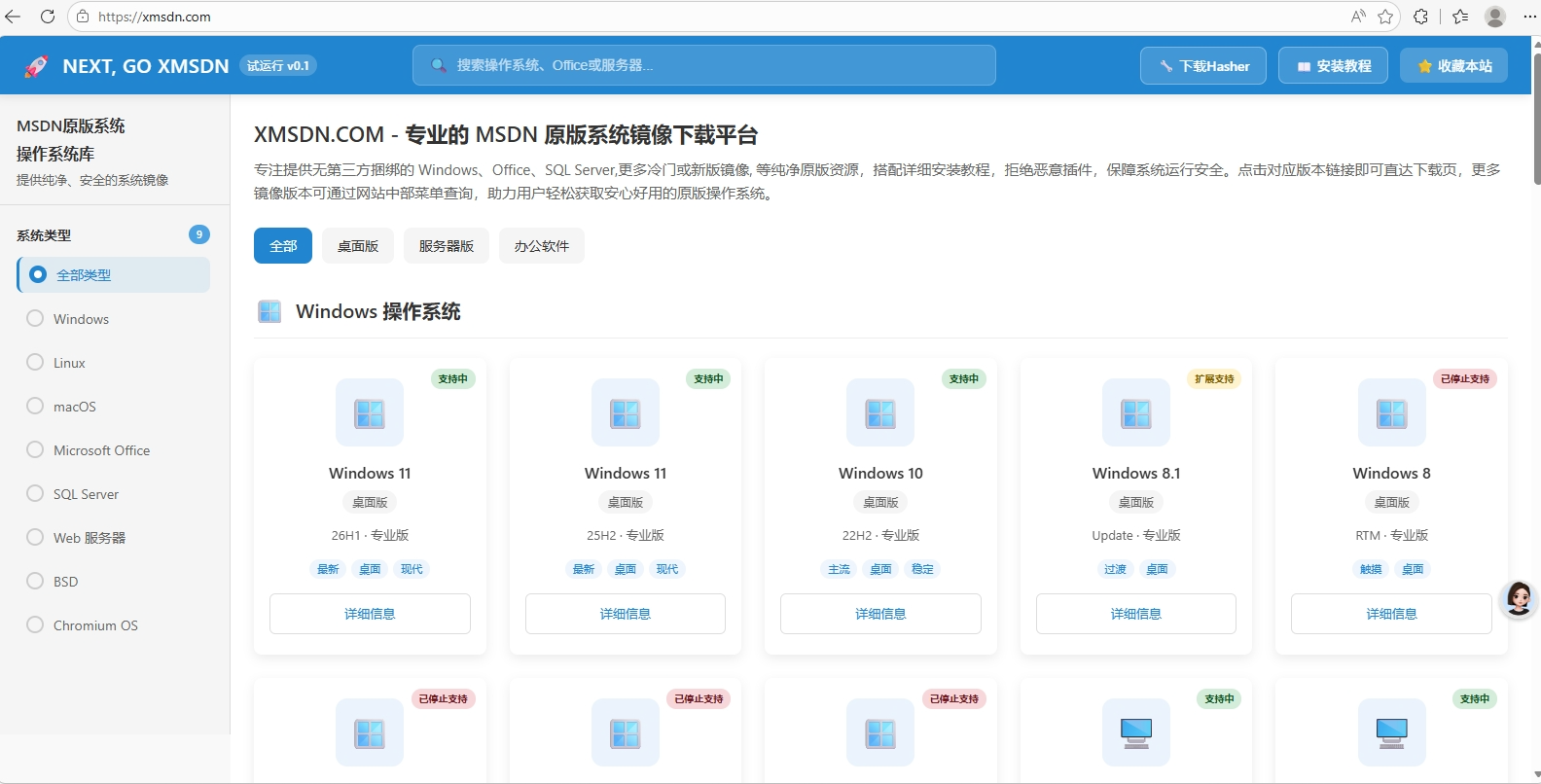
Task: Click the 系统类型 sidebar label
Action: [44, 235]
